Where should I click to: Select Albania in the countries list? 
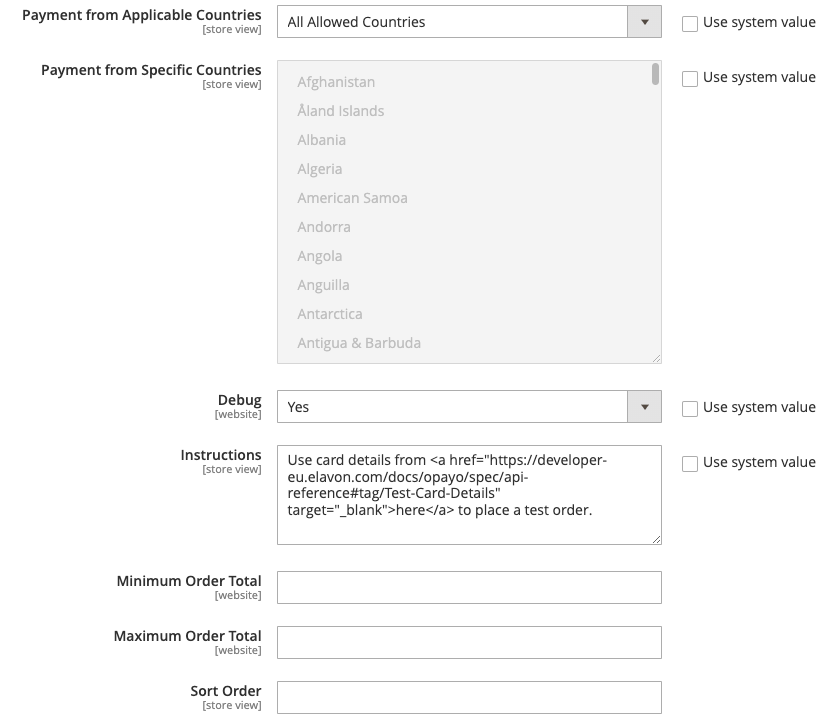click(x=321, y=140)
